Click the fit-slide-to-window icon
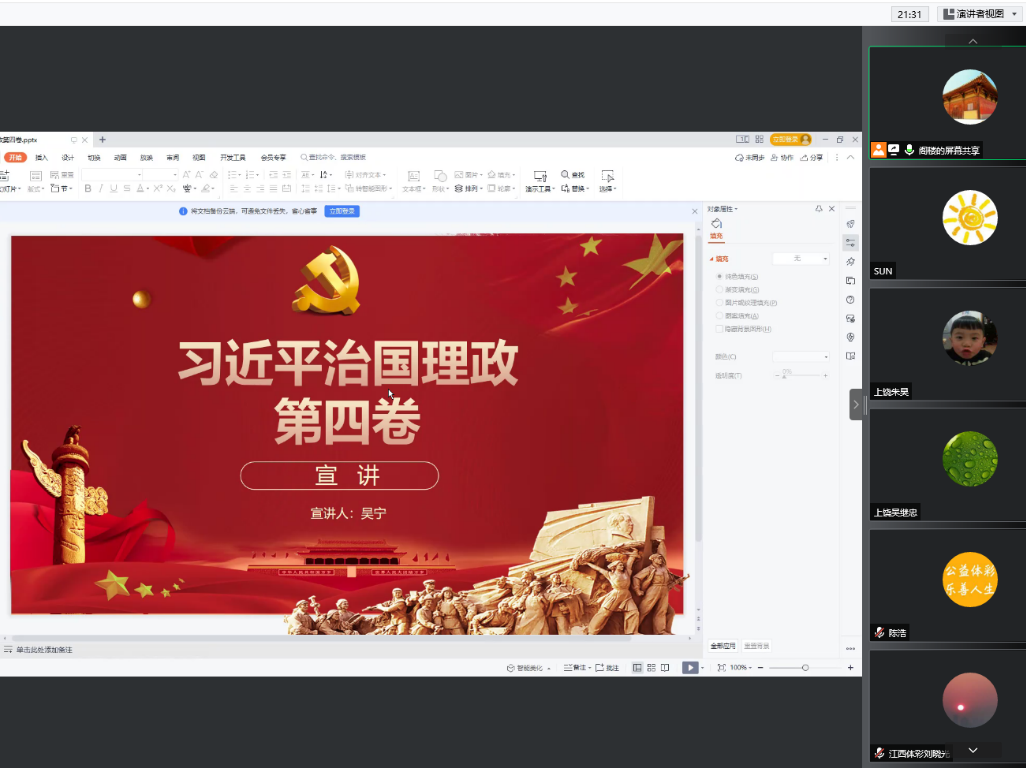 pos(721,667)
